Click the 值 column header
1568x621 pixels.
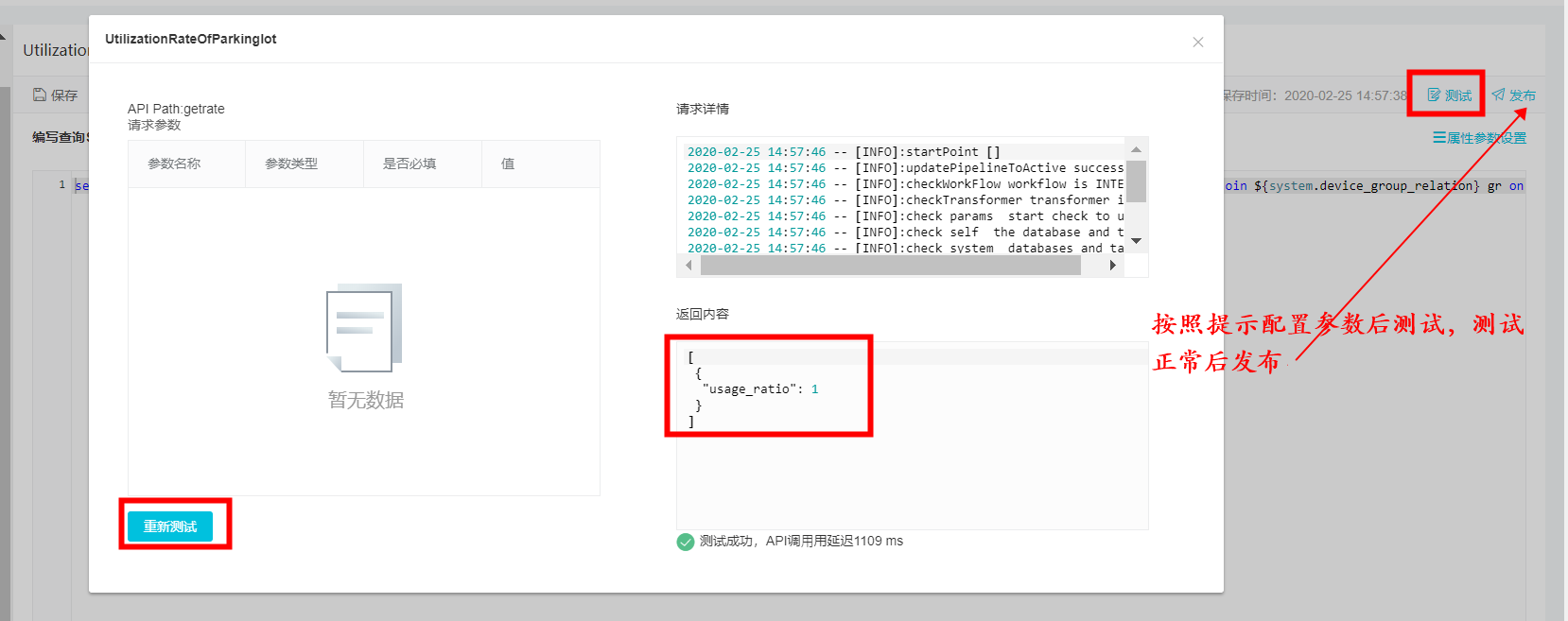click(508, 164)
